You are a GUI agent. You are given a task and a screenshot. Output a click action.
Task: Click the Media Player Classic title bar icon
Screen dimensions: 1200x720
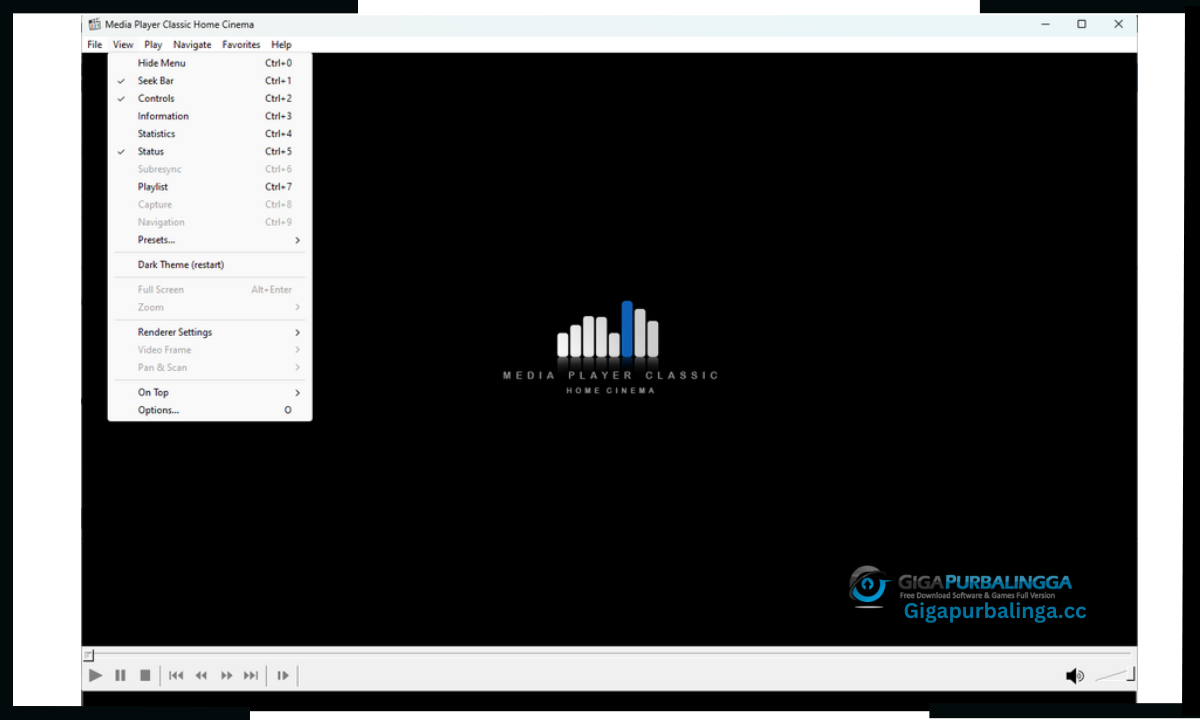pos(94,24)
